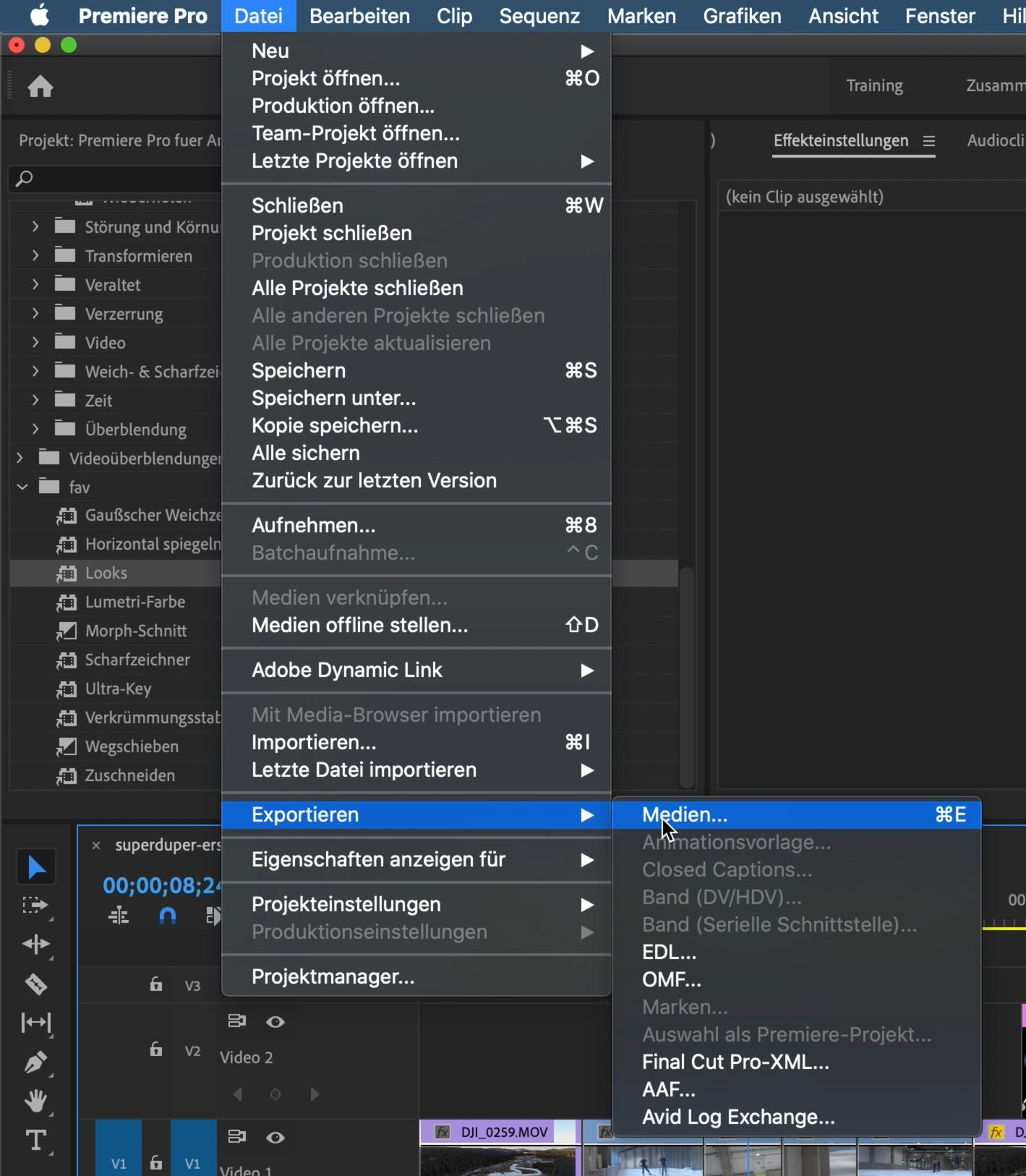The height and width of the screenshot is (1176, 1026).
Task: Hide Video 2 track with eye icon
Action: [x=275, y=1022]
